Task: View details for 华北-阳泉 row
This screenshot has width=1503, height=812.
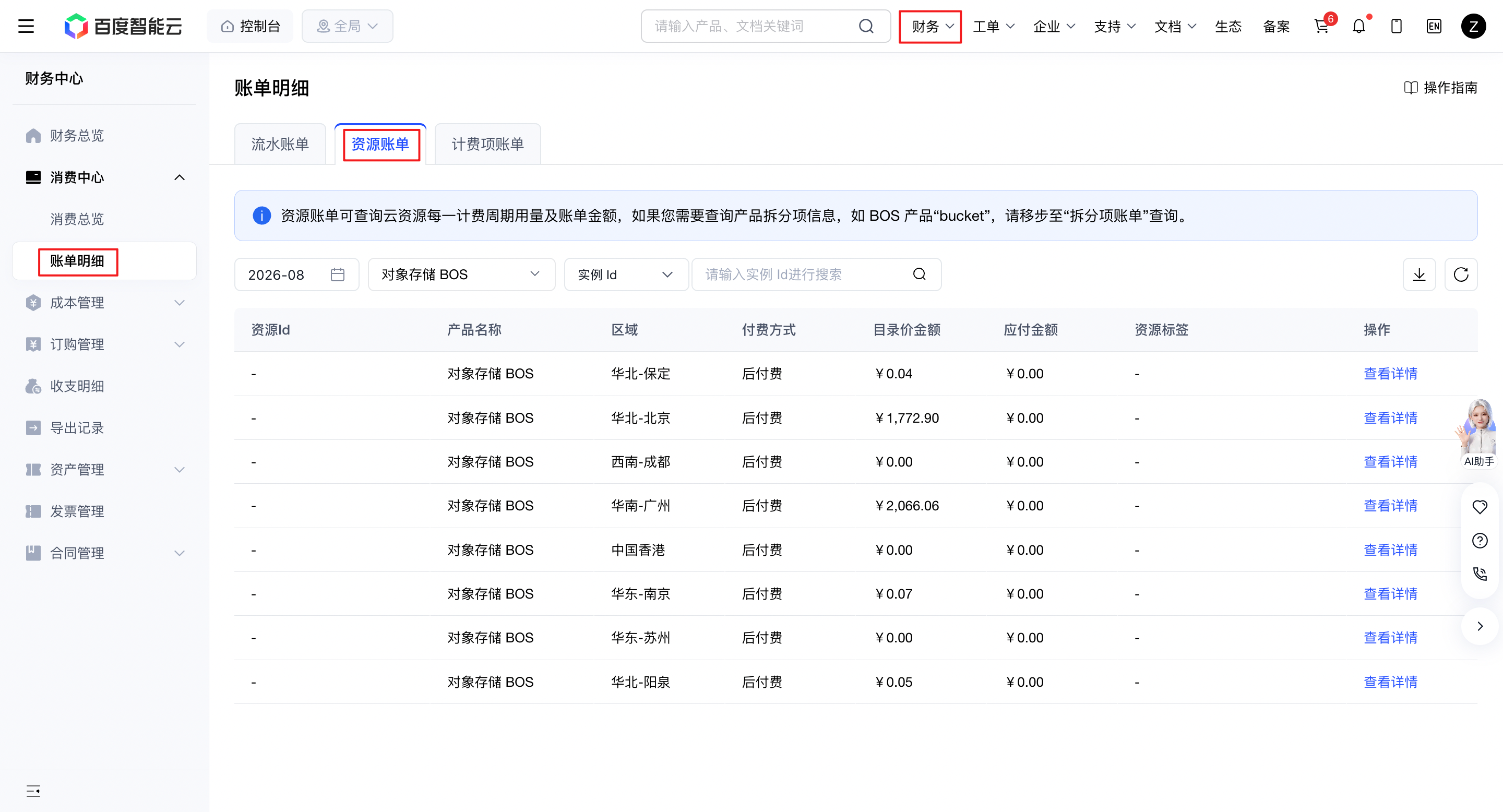Action: pos(1390,682)
